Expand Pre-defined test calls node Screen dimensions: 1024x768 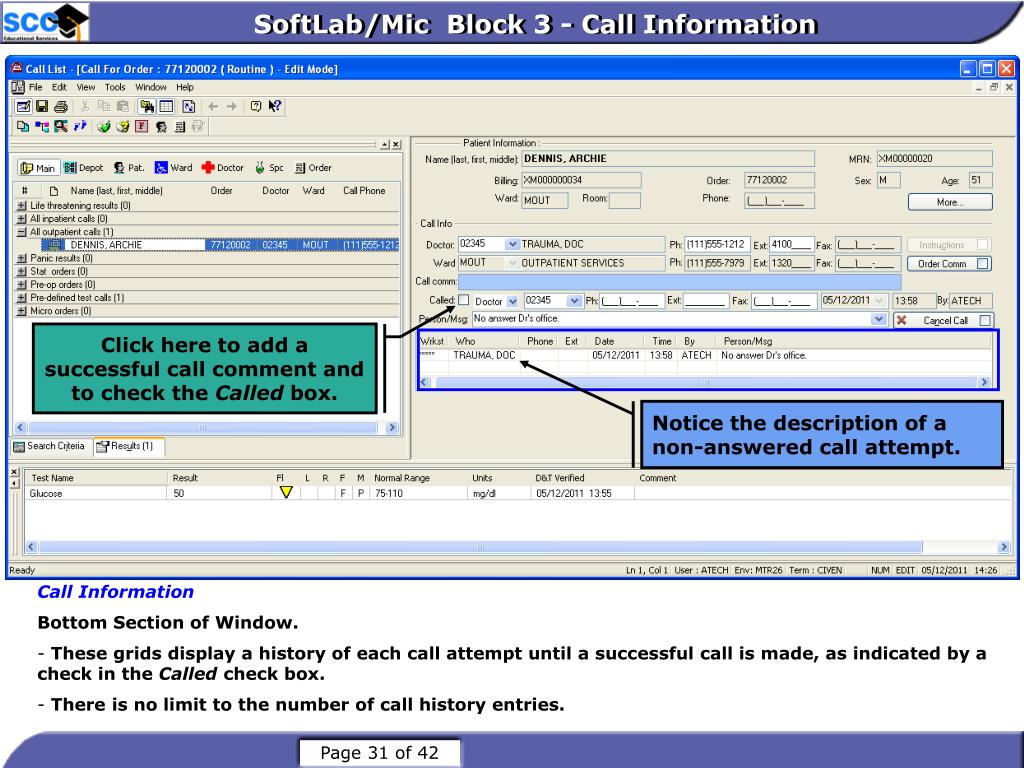pyautogui.click(x=22, y=297)
